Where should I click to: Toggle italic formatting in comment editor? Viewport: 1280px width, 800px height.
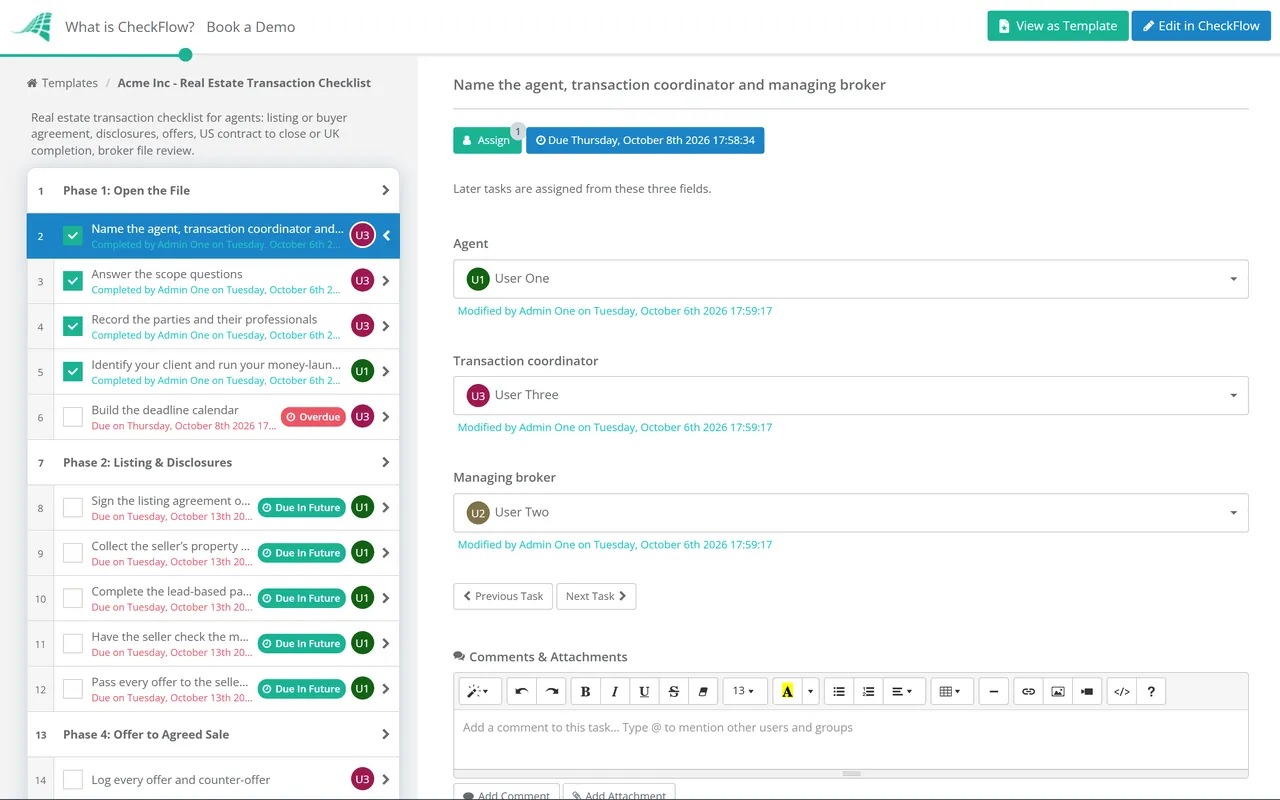click(x=615, y=691)
